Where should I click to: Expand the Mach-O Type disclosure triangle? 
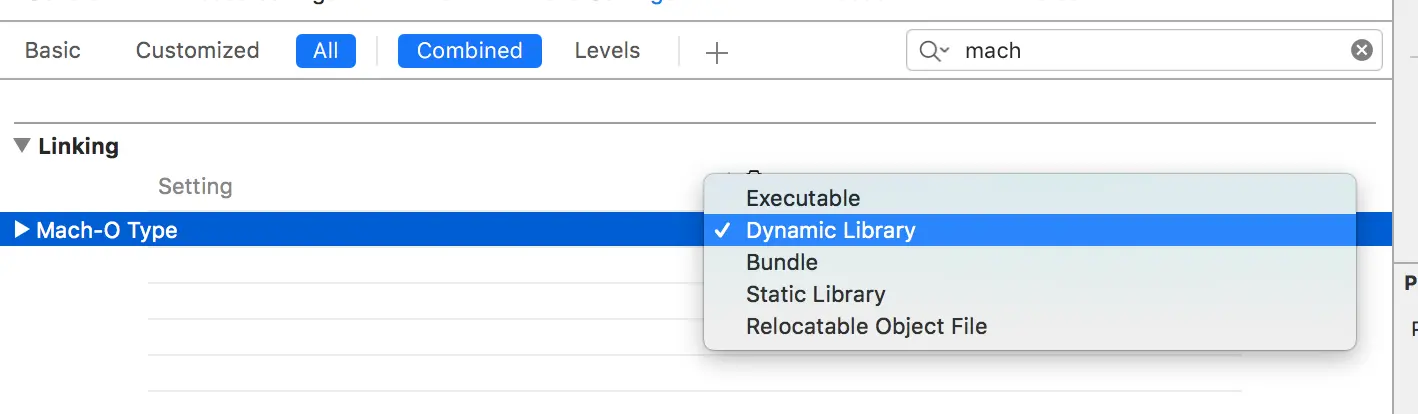click(x=22, y=230)
